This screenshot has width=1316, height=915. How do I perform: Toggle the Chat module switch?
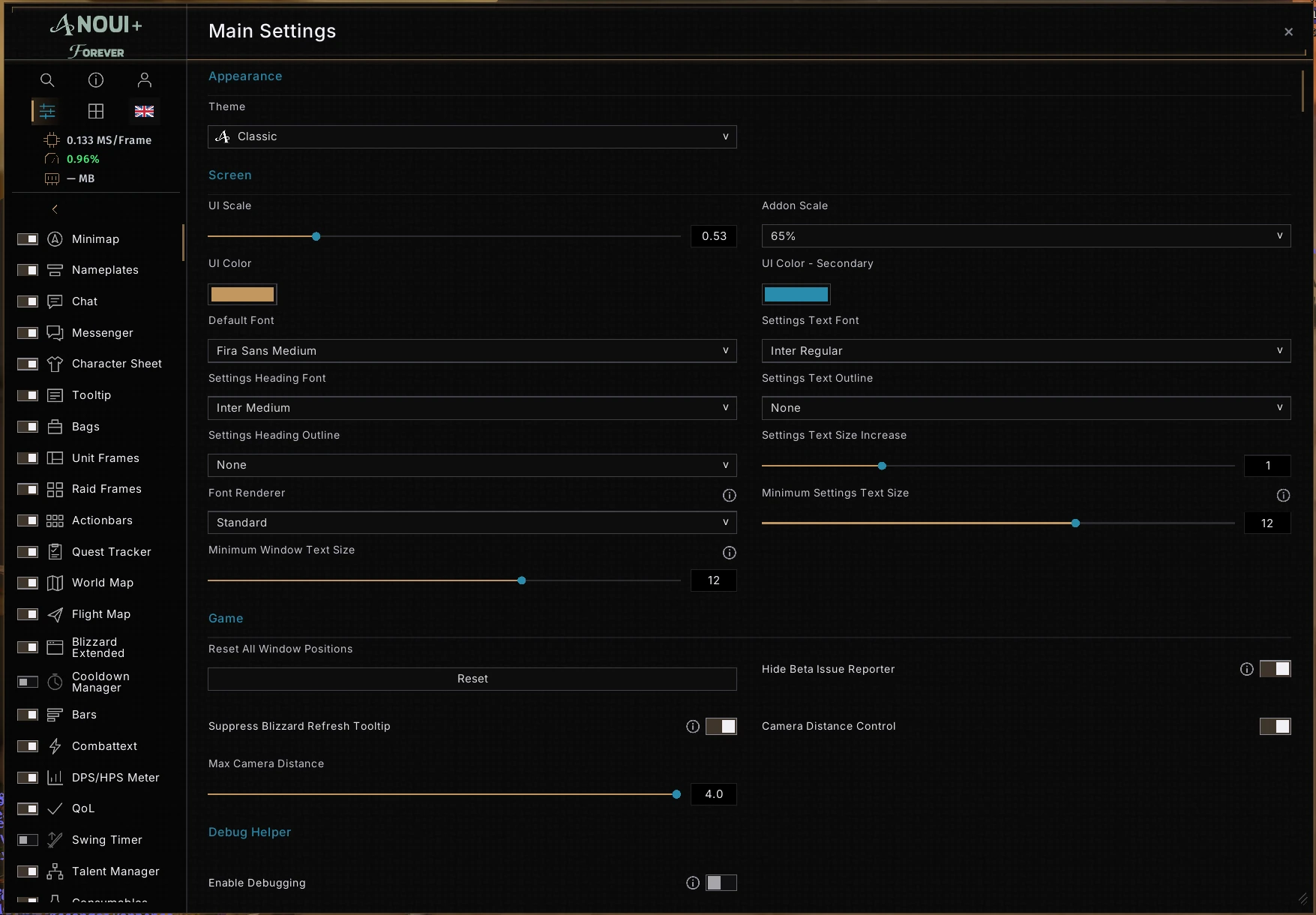tap(28, 301)
